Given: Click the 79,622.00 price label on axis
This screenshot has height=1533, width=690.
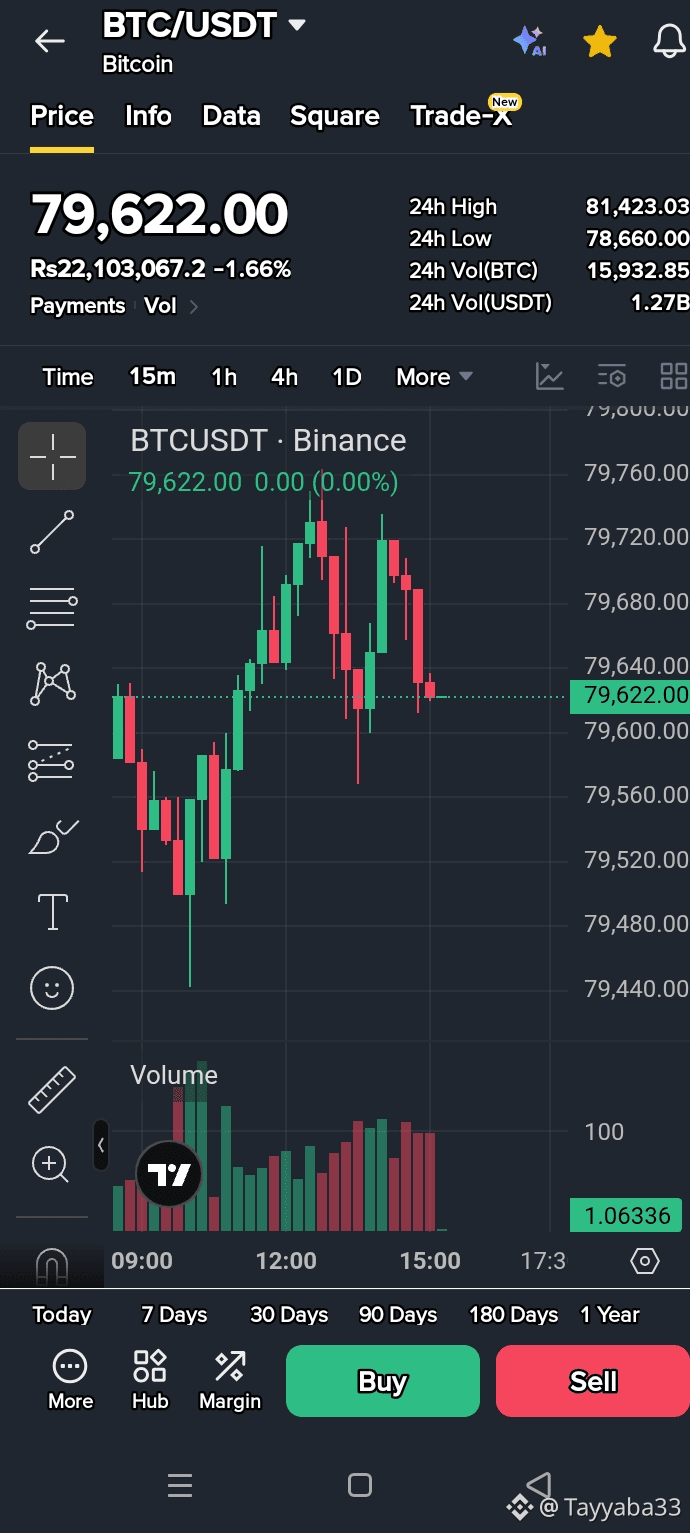Looking at the screenshot, I should tap(629, 695).
